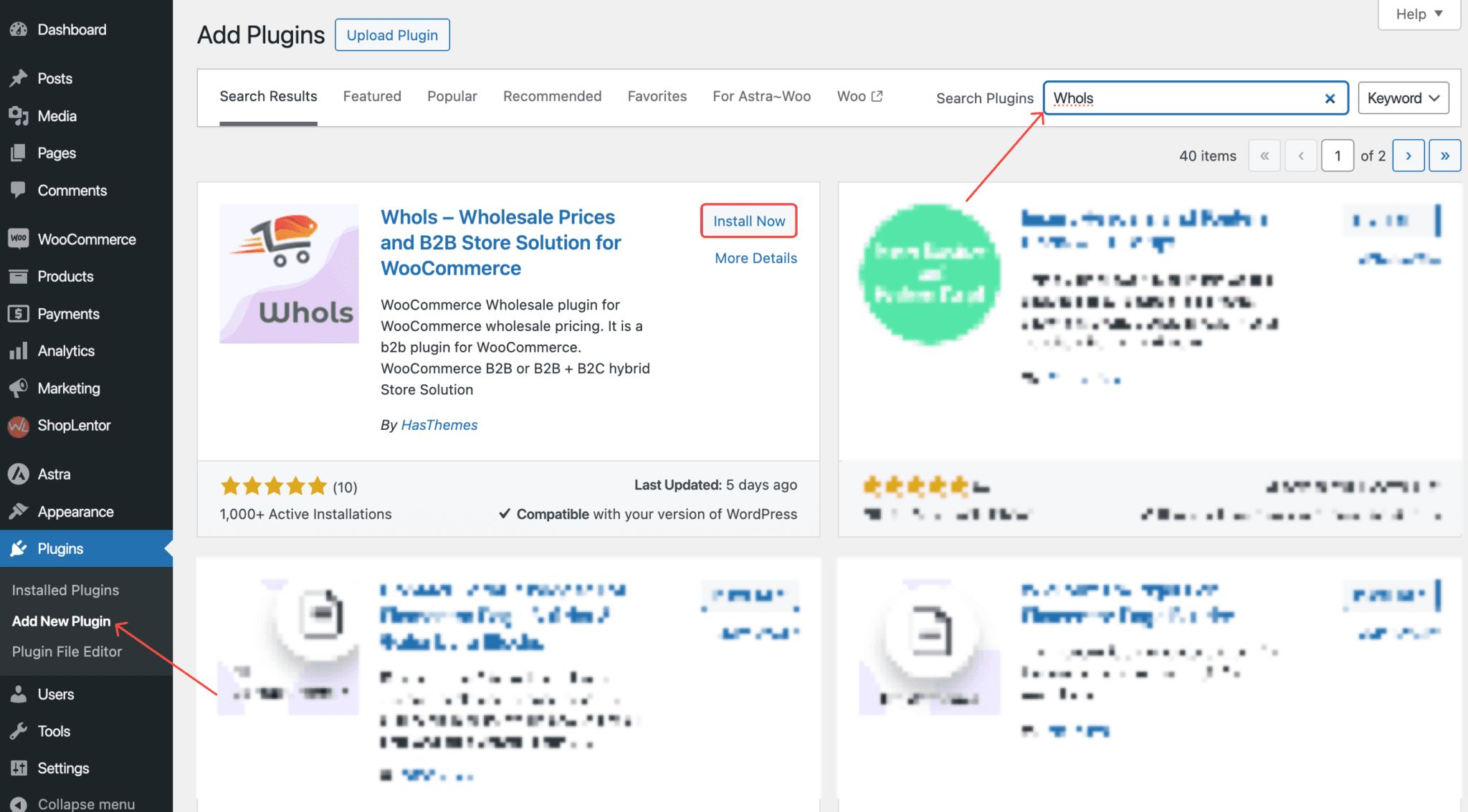This screenshot has width=1468, height=812.
Task: Switch to the Featured tab
Action: click(372, 96)
